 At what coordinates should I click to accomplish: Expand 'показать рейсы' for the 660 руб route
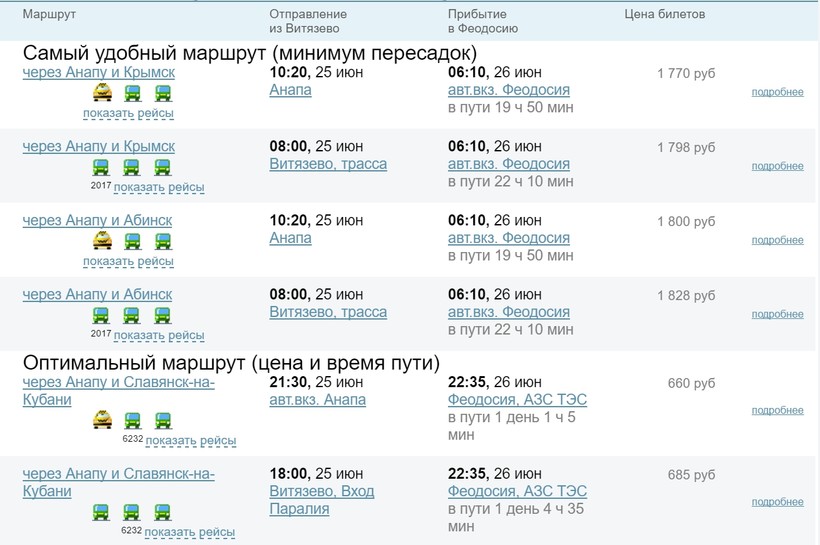[x=190, y=440]
